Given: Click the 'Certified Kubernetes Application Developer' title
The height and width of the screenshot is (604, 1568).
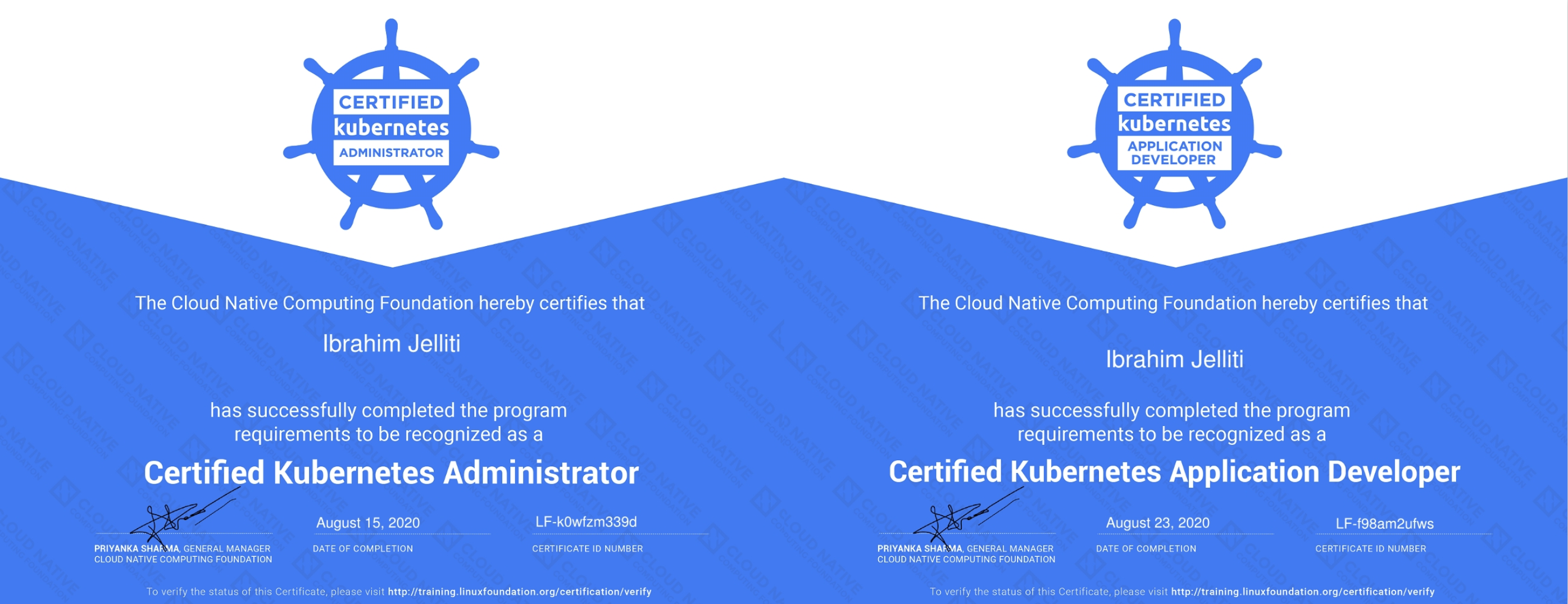Looking at the screenshot, I should coord(1174,472).
